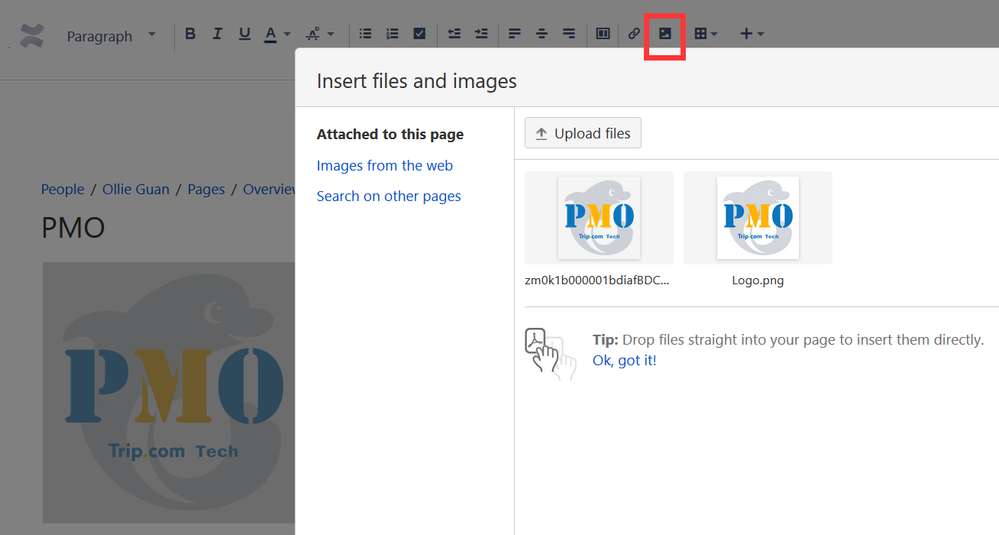Image resolution: width=999 pixels, height=535 pixels.
Task: Toggle bold formatting
Action: [190, 34]
